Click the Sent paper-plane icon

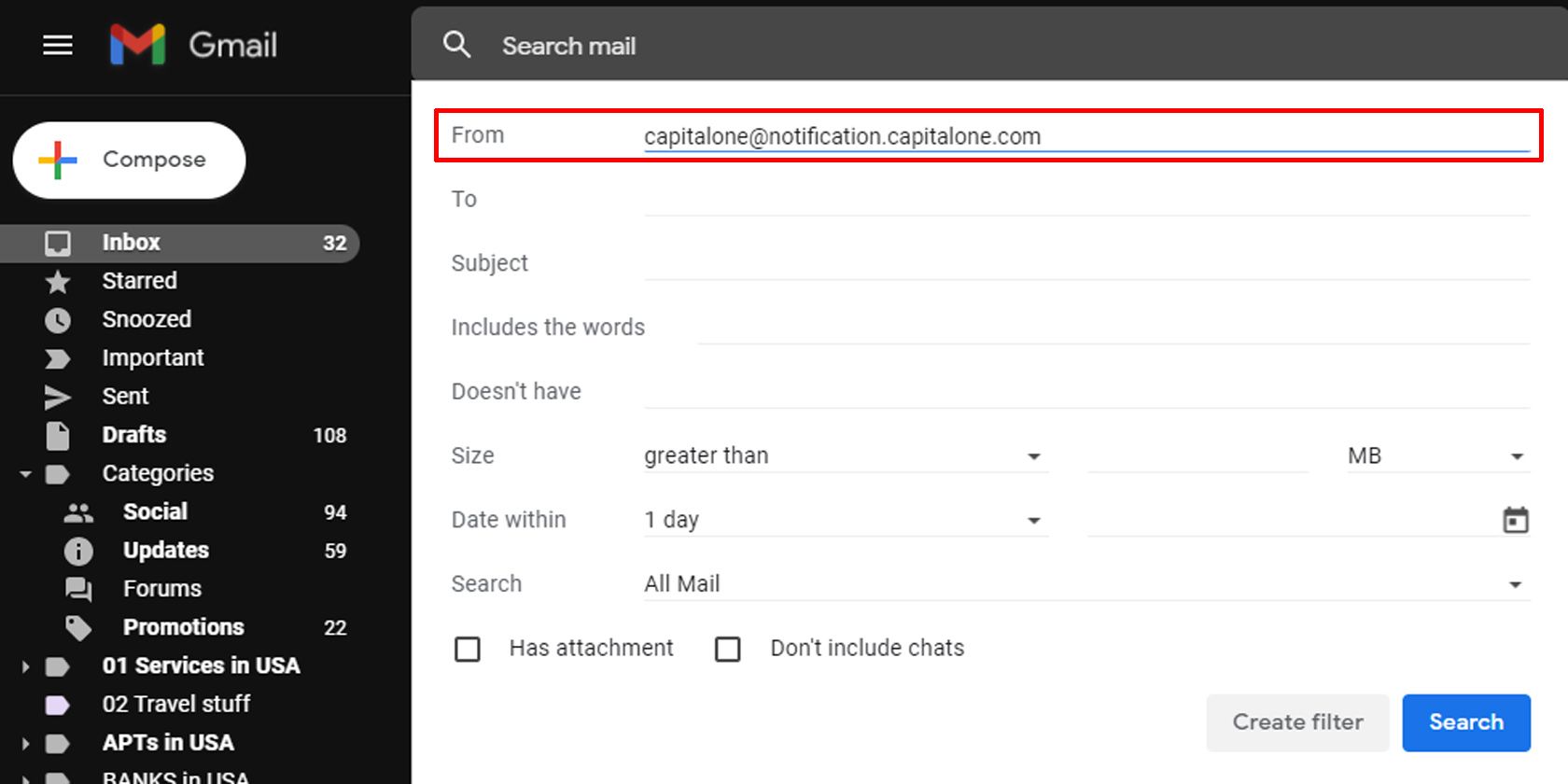coord(58,397)
